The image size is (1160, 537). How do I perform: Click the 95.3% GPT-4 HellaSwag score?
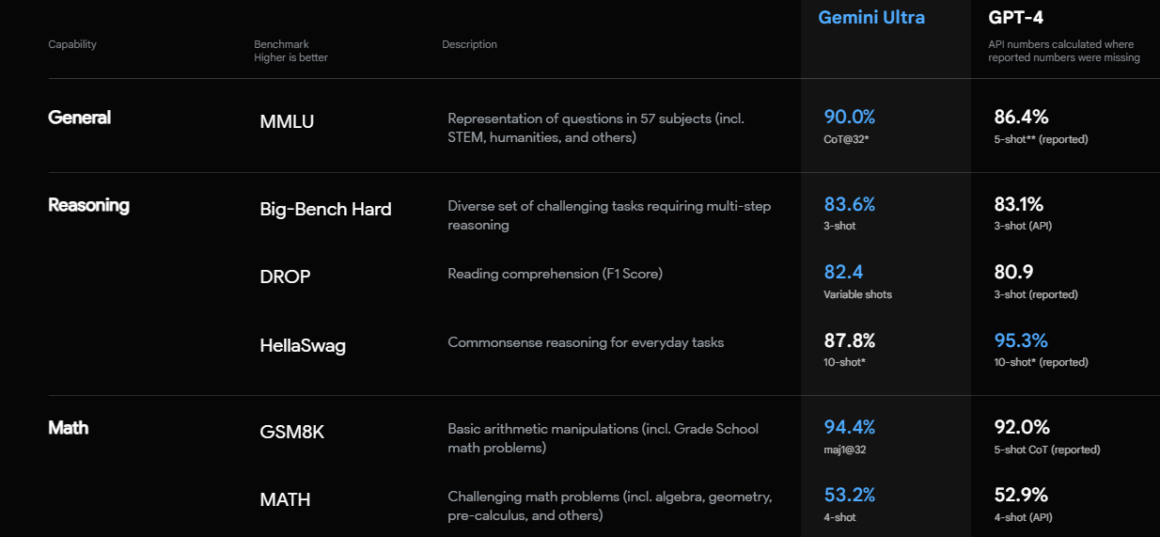click(x=1020, y=341)
